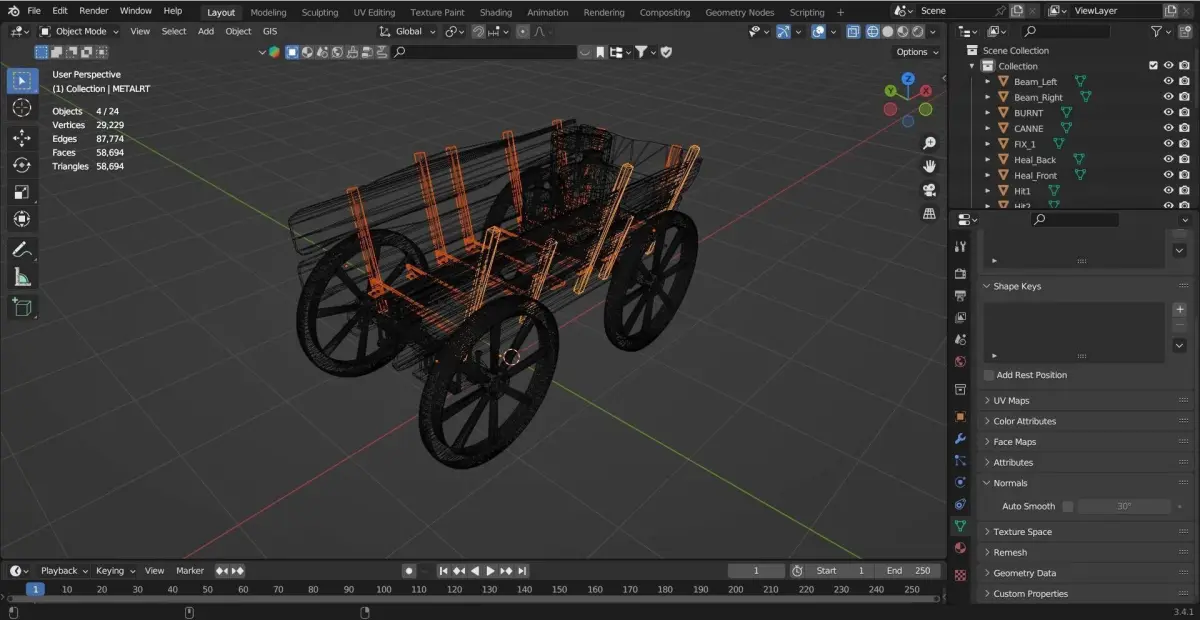
Task: Toggle X-Ray display
Action: tap(853, 31)
